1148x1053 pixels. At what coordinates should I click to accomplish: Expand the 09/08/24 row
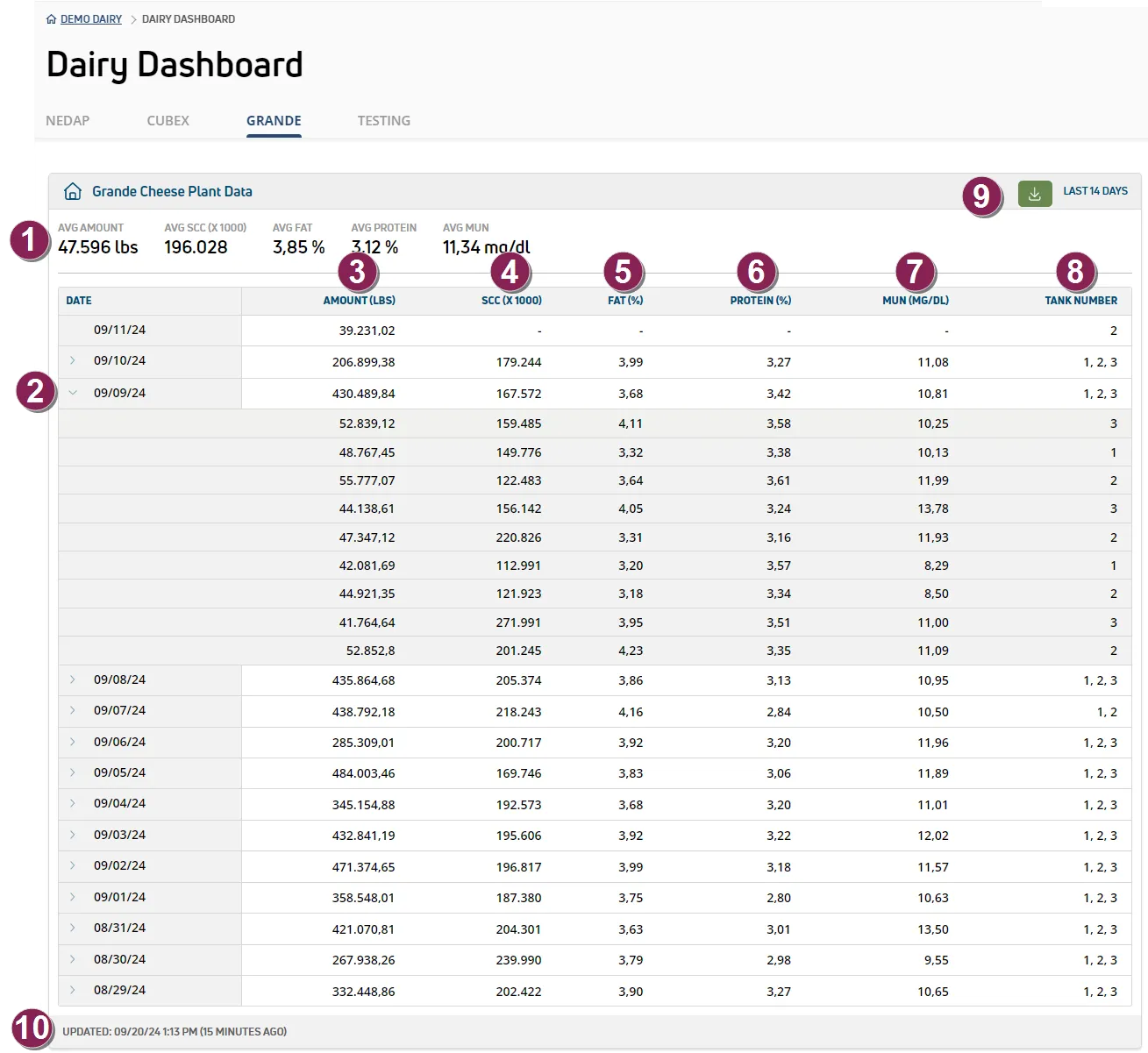click(x=73, y=679)
